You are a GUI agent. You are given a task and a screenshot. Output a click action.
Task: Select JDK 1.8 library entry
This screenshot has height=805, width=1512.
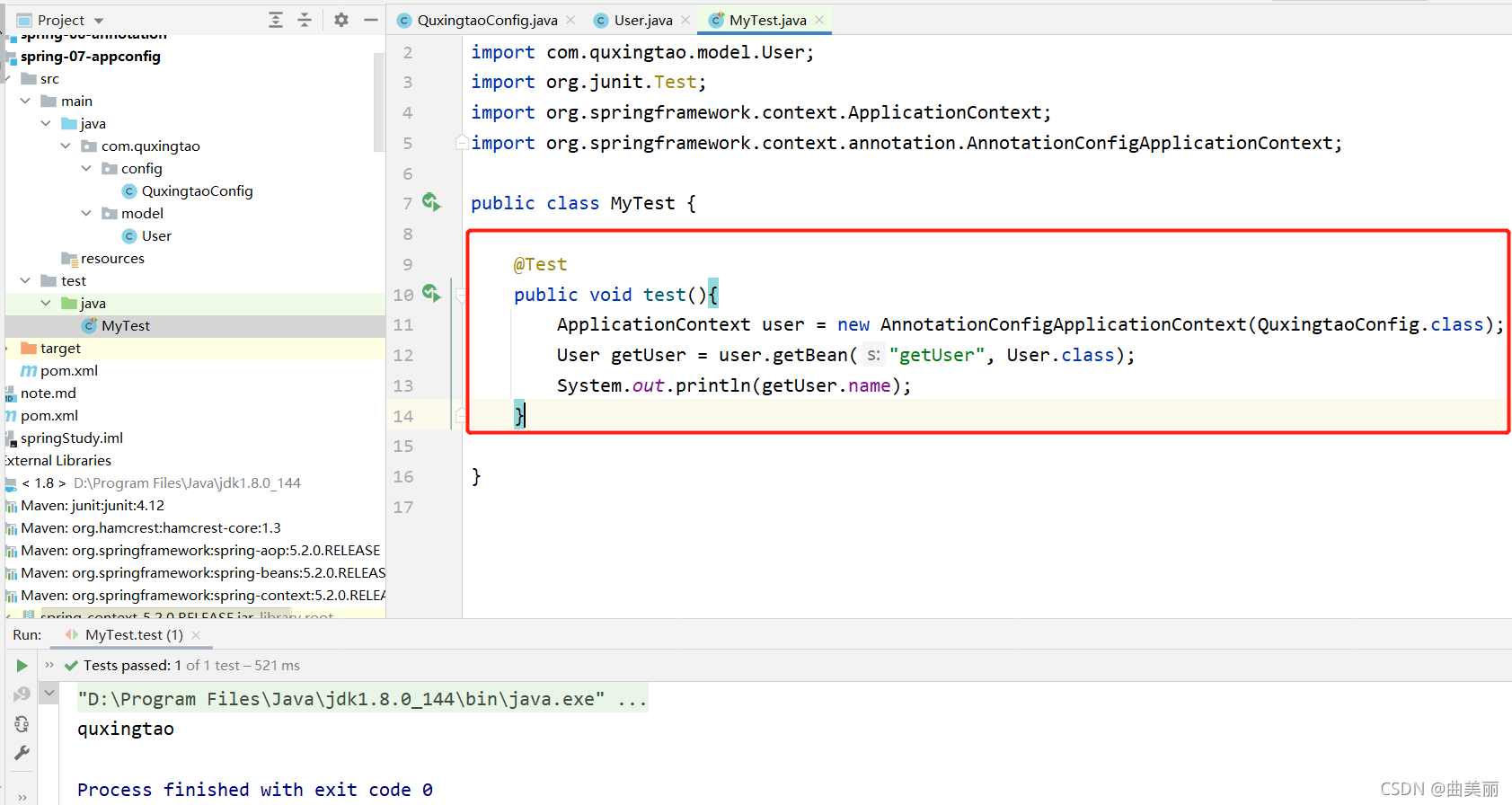161,482
